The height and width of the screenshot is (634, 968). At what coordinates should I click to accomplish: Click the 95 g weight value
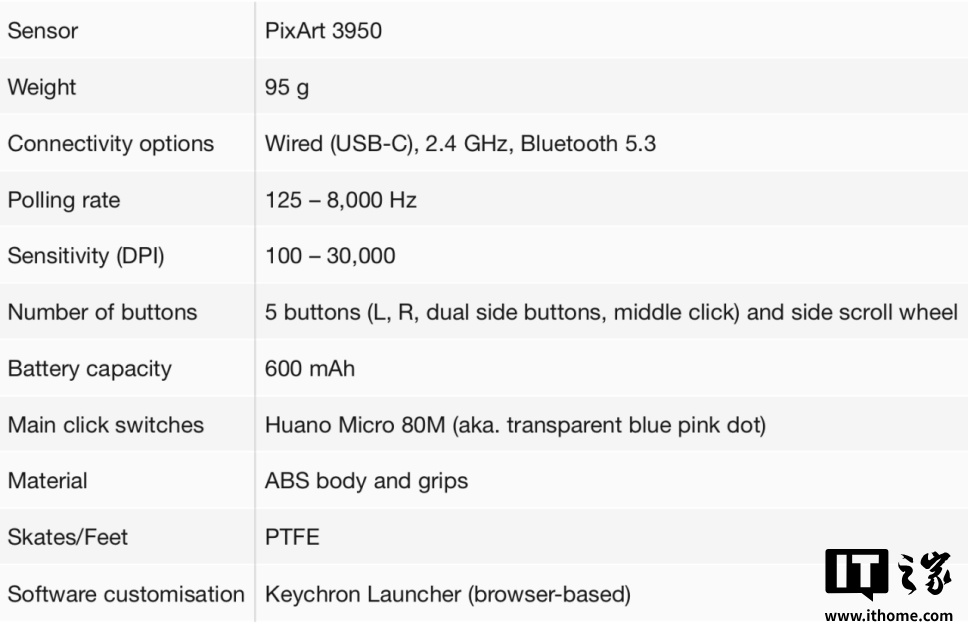(x=286, y=87)
